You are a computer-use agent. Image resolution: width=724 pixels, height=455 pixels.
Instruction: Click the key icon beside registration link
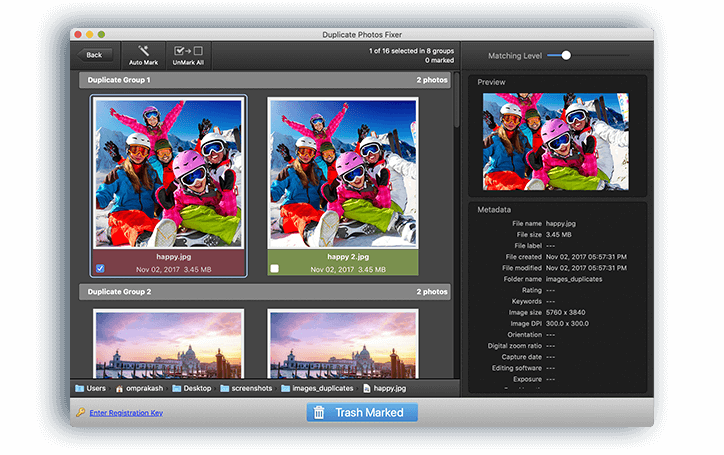point(79,412)
